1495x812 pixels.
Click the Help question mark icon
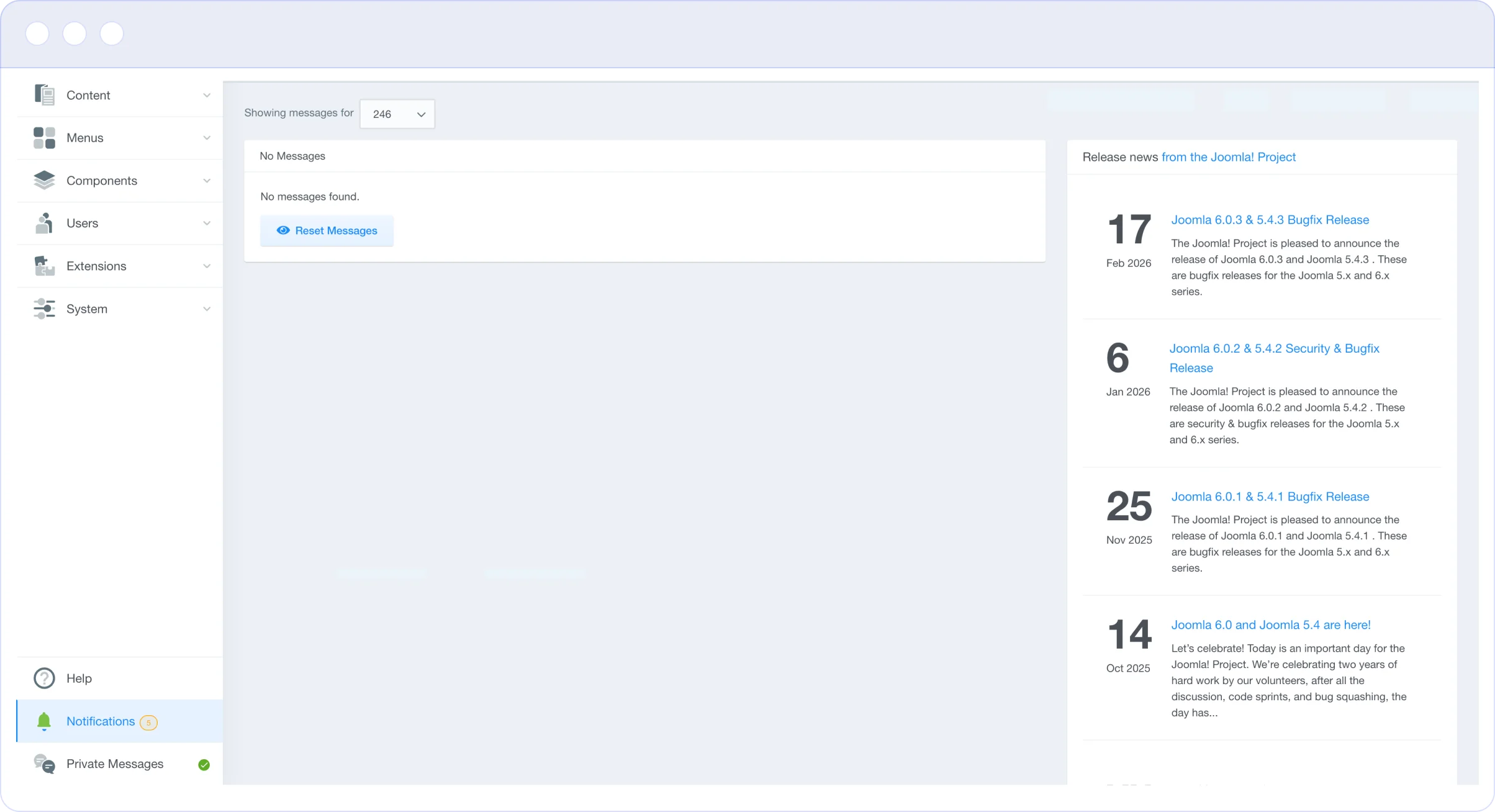44,679
